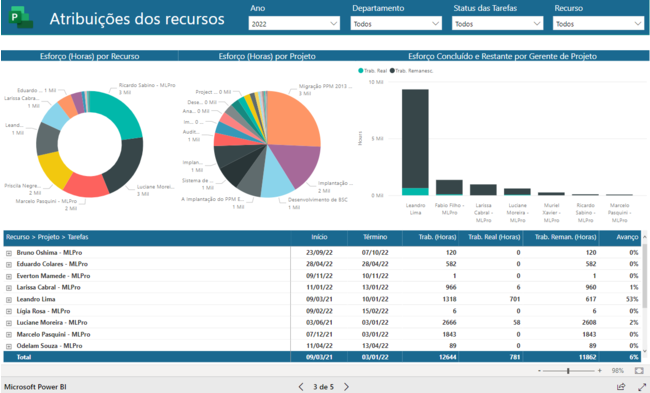
Task: Go to previous report page arrow
Action: pyautogui.click(x=301, y=387)
